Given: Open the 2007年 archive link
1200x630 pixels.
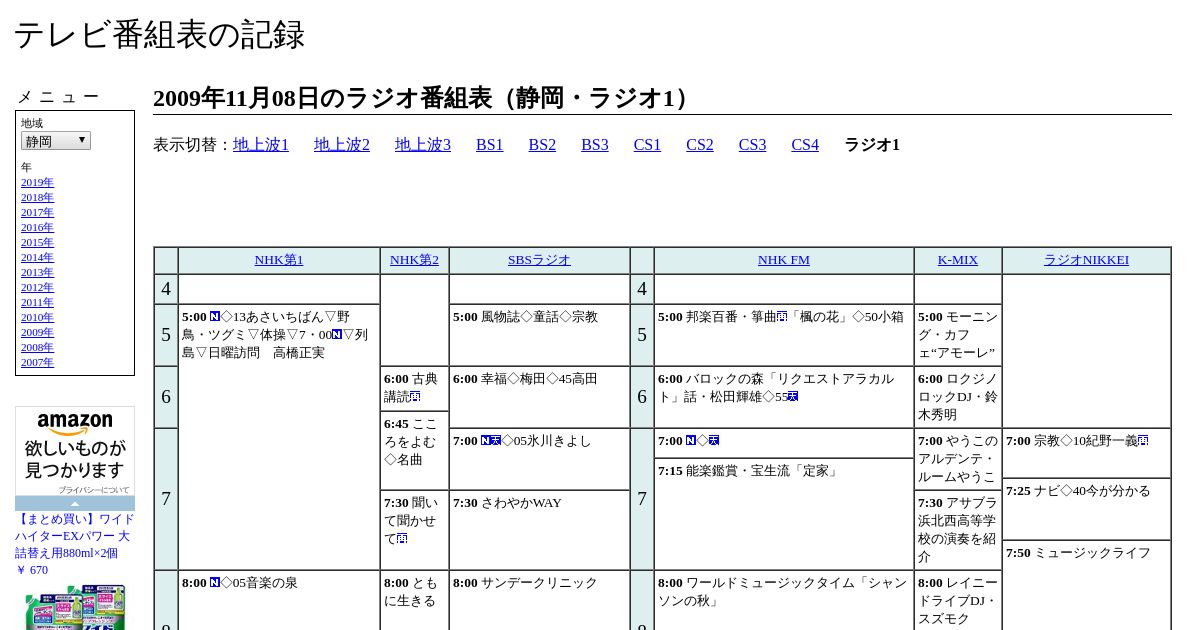Looking at the screenshot, I should [37, 362].
